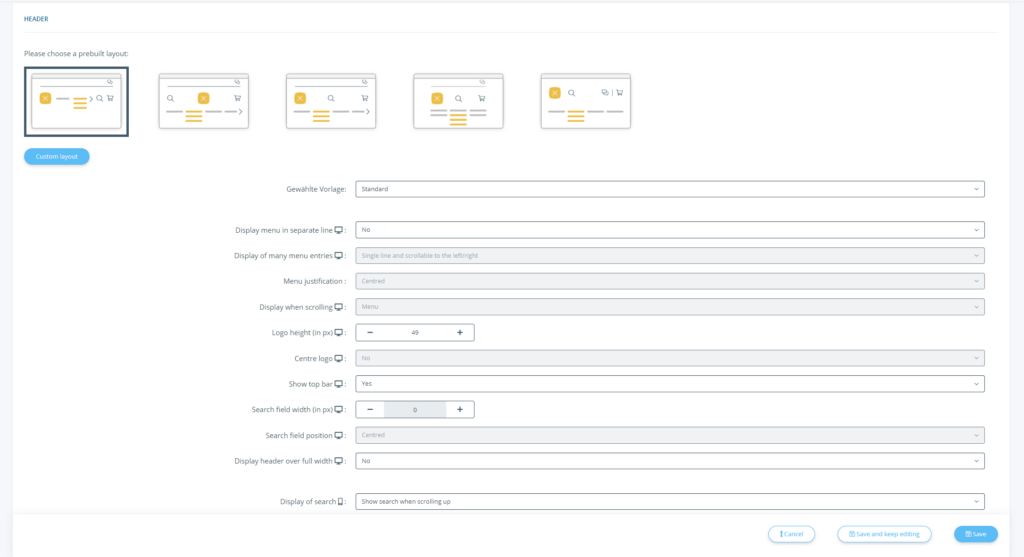Open the Display of search dropdown

coord(669,501)
